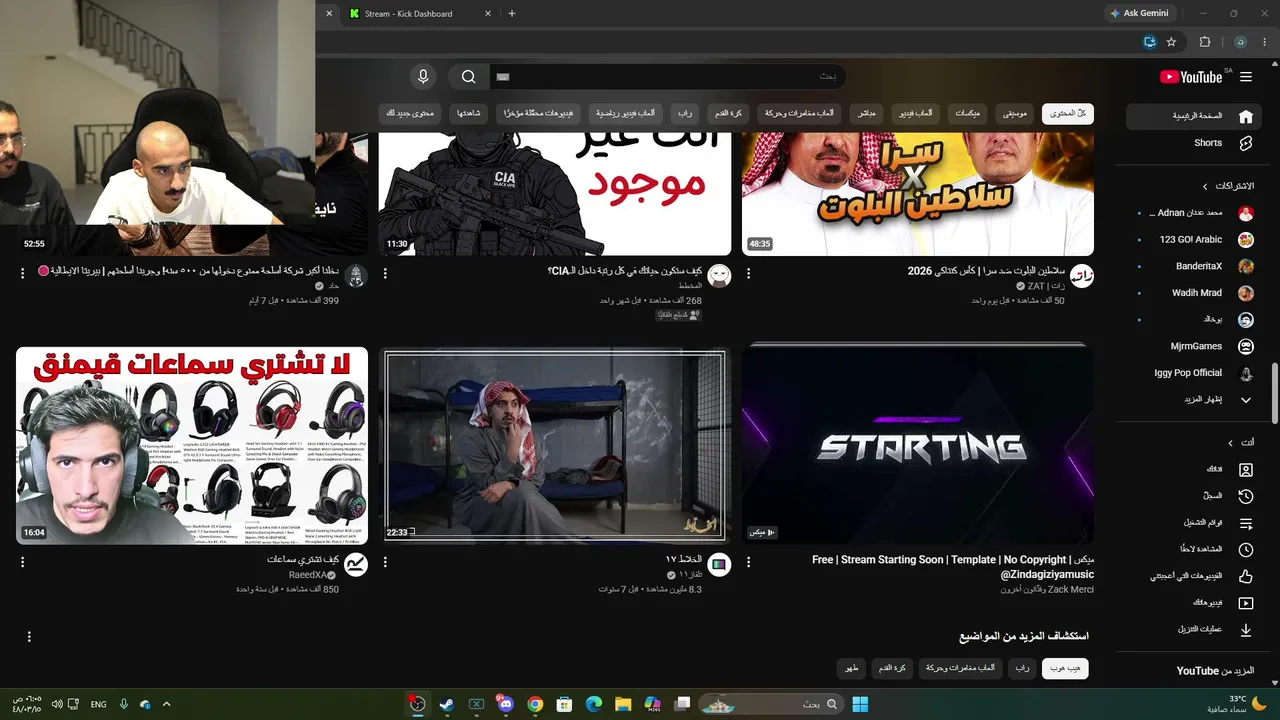This screenshot has width=1280, height=720.
Task: Open BanderitaX subscription channel
Action: 1192,267
